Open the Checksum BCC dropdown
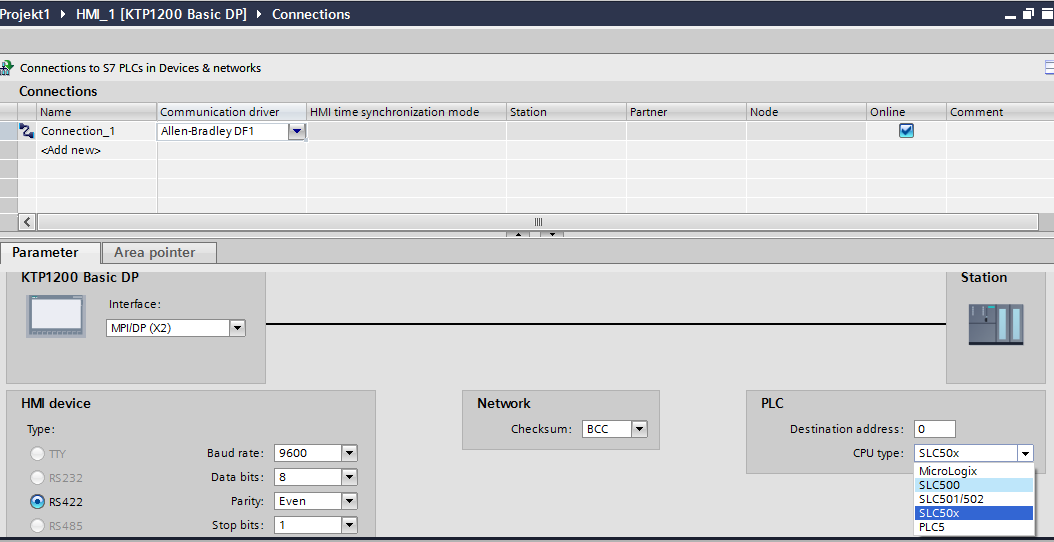Image resolution: width=1054 pixels, height=542 pixels. (639, 428)
